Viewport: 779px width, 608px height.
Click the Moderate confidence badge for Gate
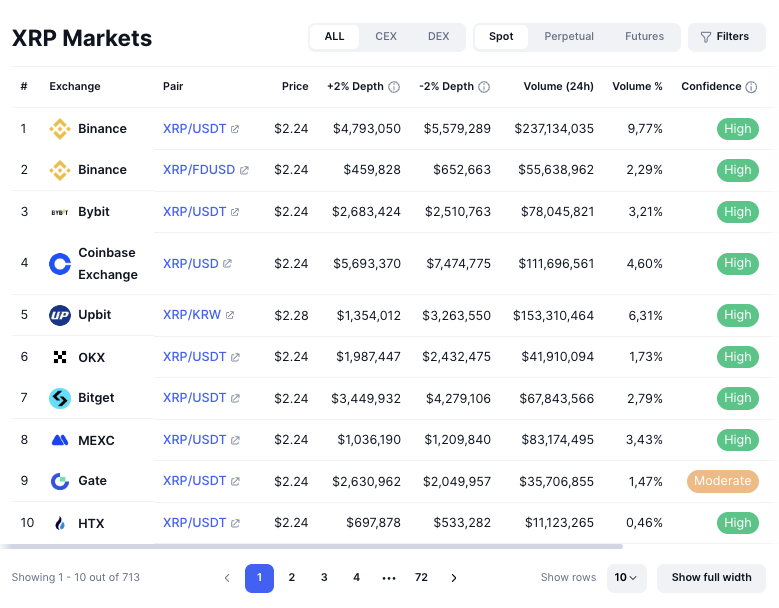[722, 481]
